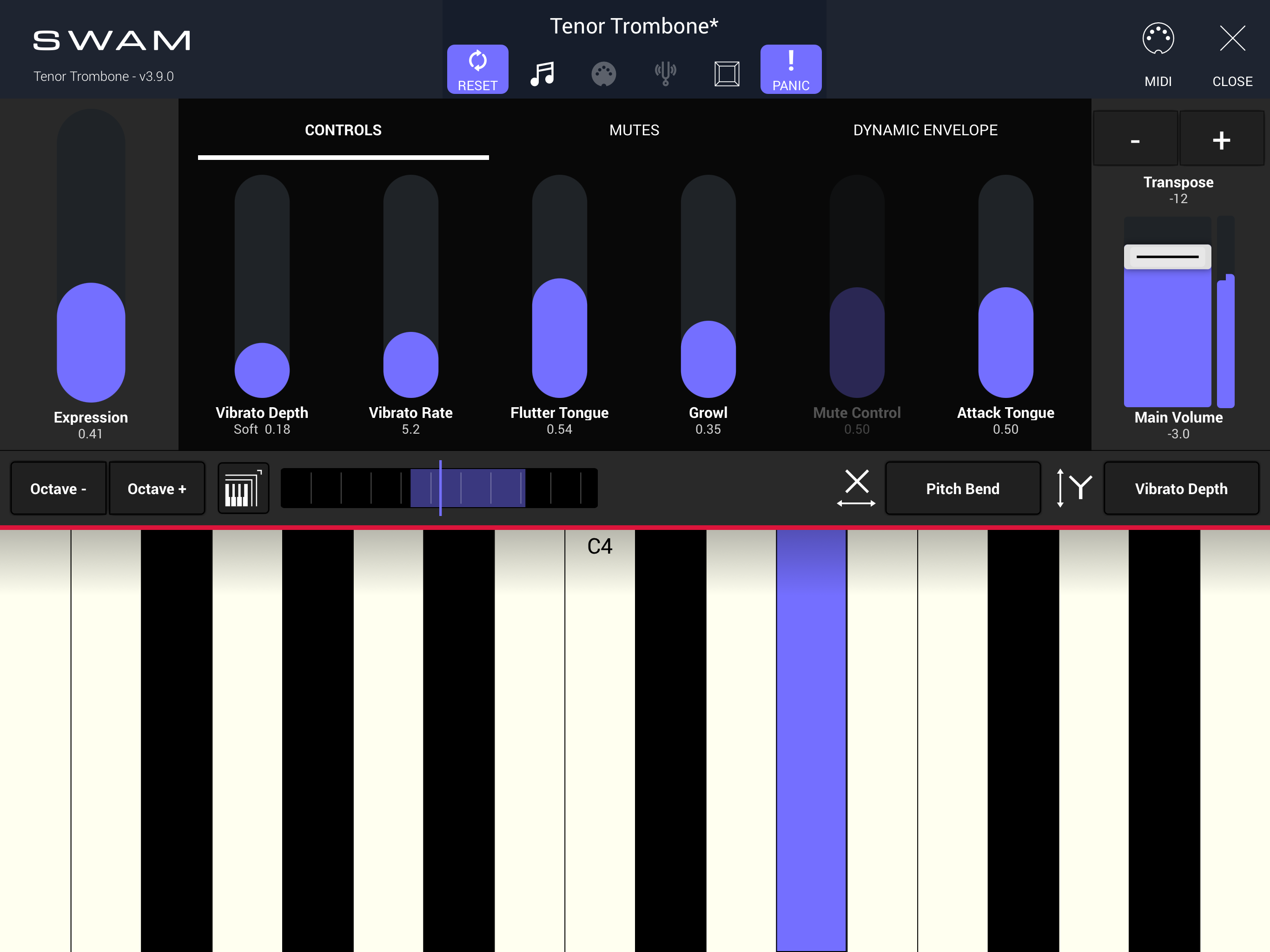Open the Pitch Bend X-axis dropdown
Viewport: 1270px width, 952px height.
[x=963, y=489]
